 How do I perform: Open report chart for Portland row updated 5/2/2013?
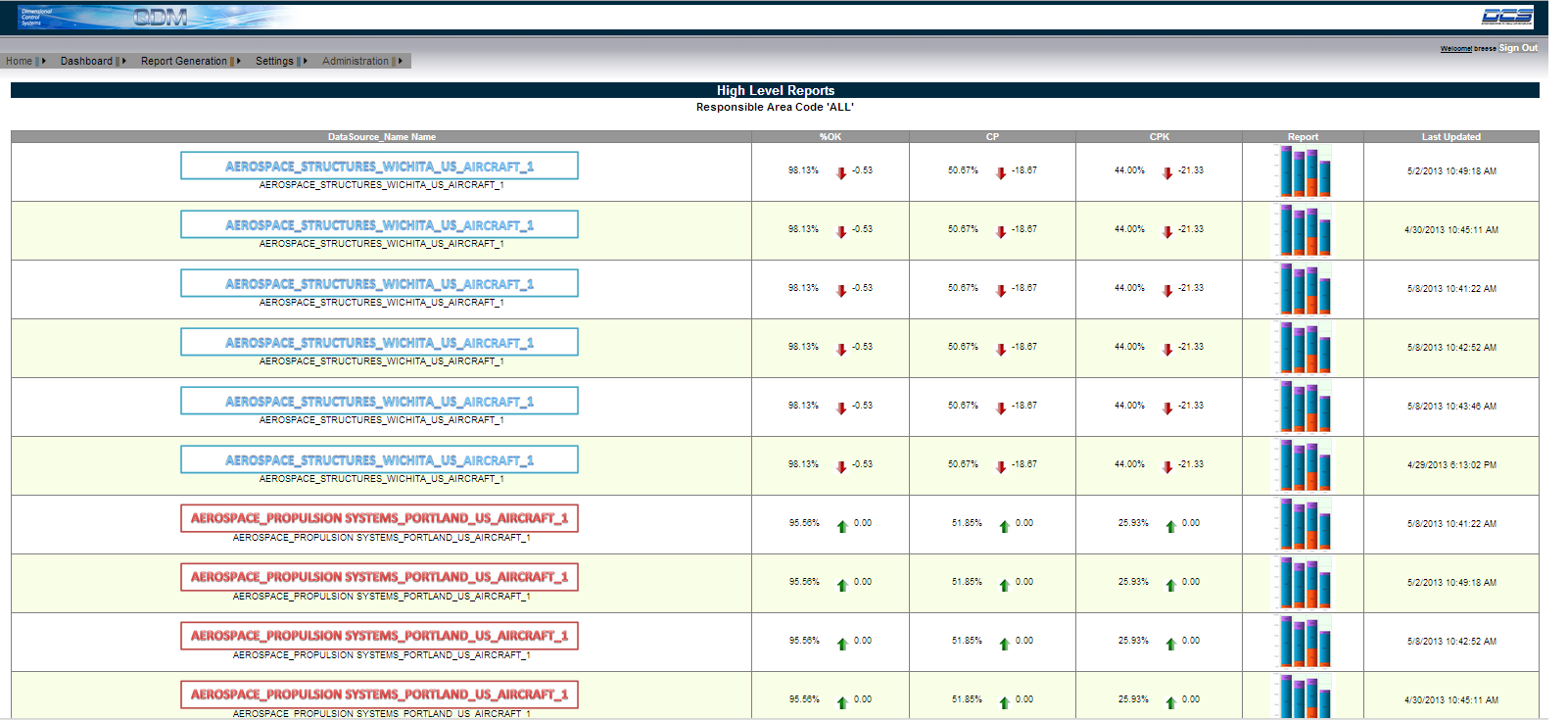(1303, 583)
